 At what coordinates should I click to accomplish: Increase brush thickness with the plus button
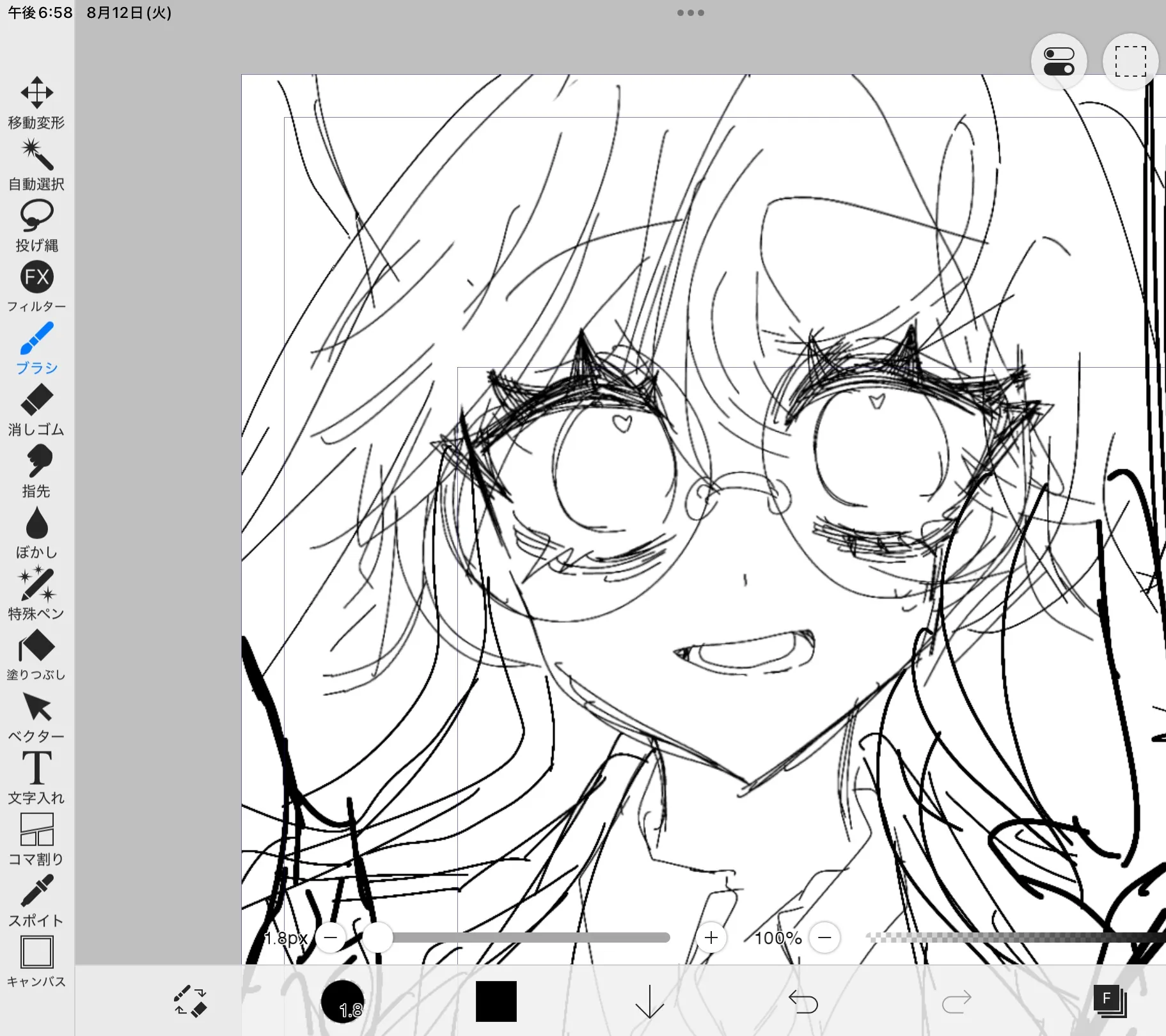pyautogui.click(x=711, y=938)
